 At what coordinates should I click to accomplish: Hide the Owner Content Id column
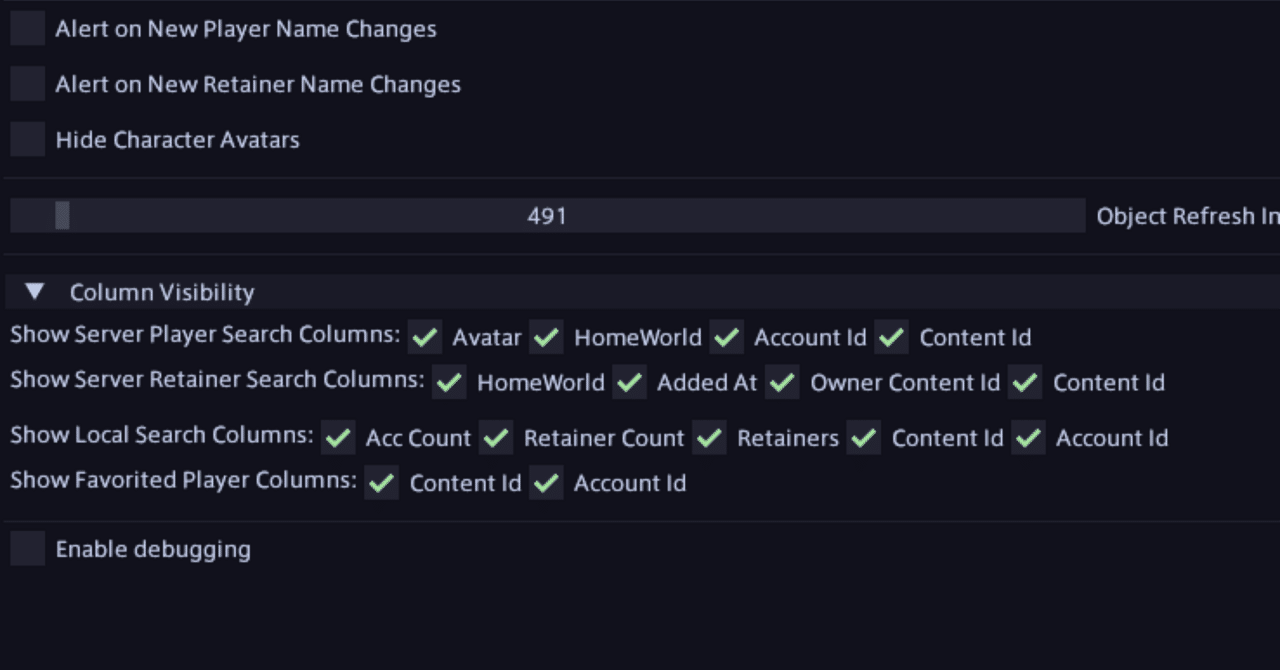pyautogui.click(x=783, y=382)
